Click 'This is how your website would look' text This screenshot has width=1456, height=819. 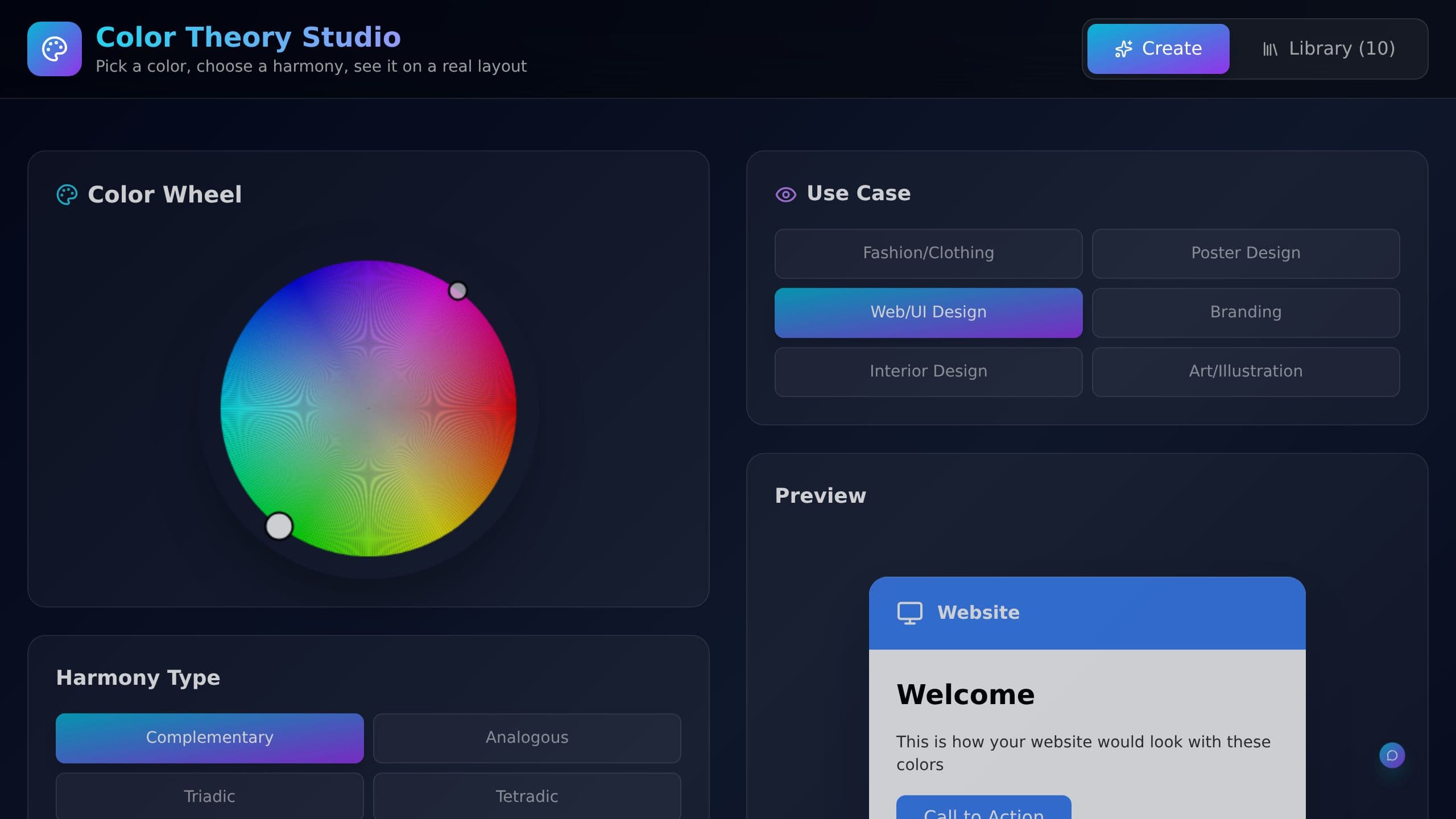click(x=1083, y=753)
